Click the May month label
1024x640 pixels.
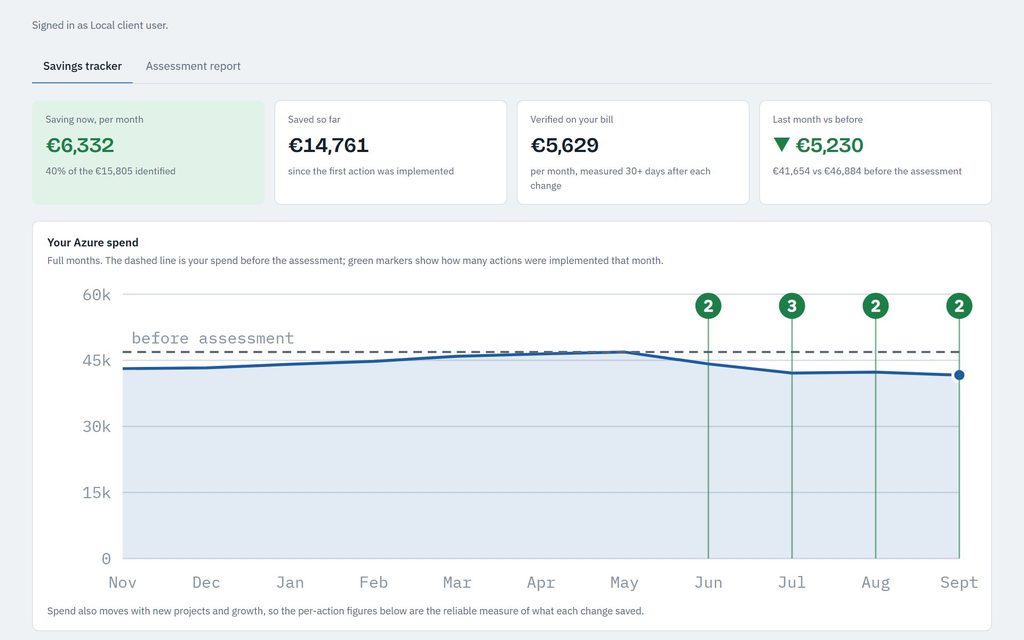click(x=624, y=583)
